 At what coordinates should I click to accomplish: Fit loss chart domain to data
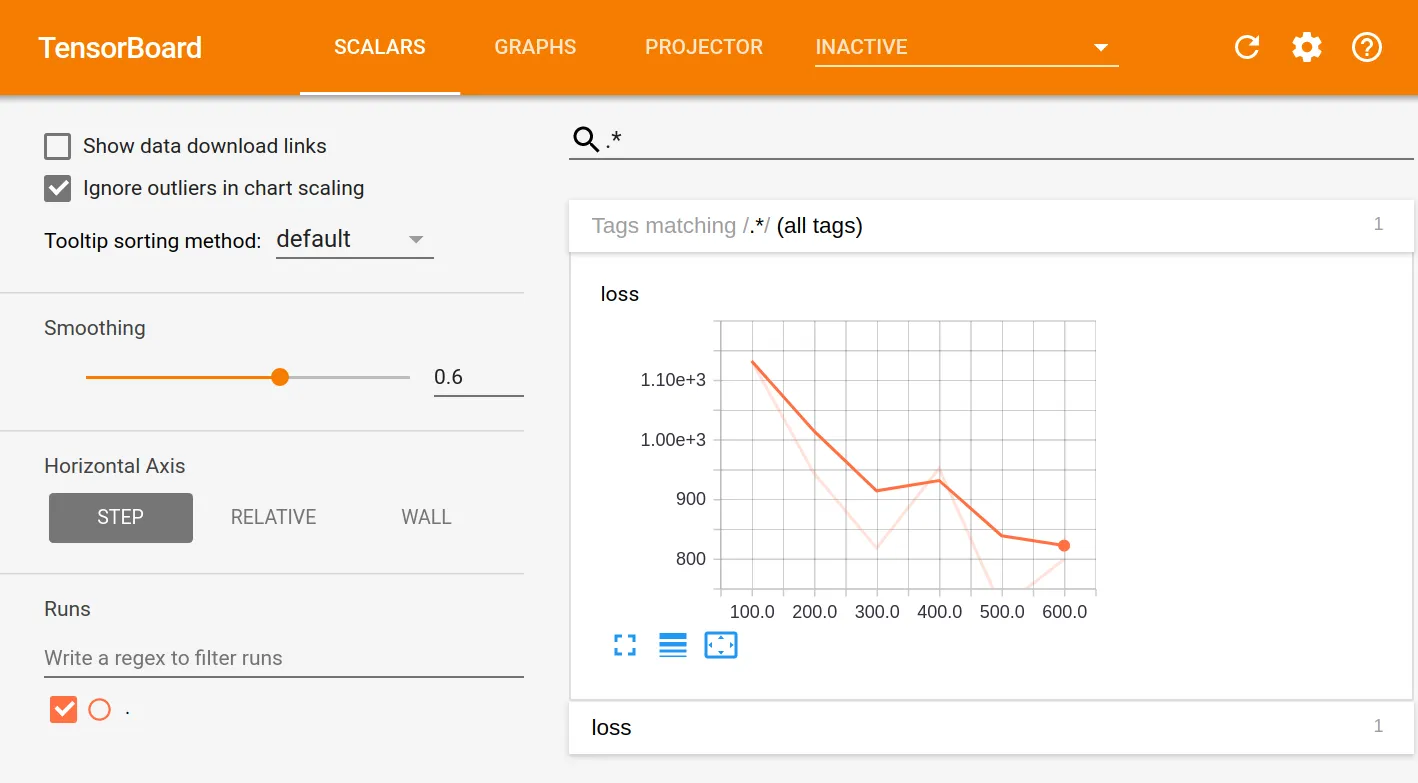(721, 645)
